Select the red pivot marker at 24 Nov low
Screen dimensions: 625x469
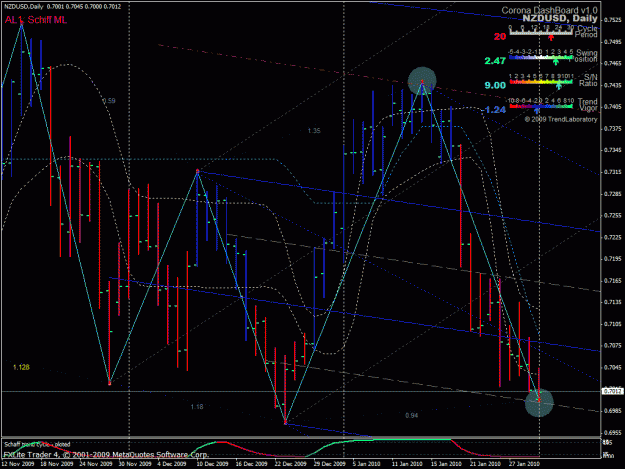[x=110, y=383]
